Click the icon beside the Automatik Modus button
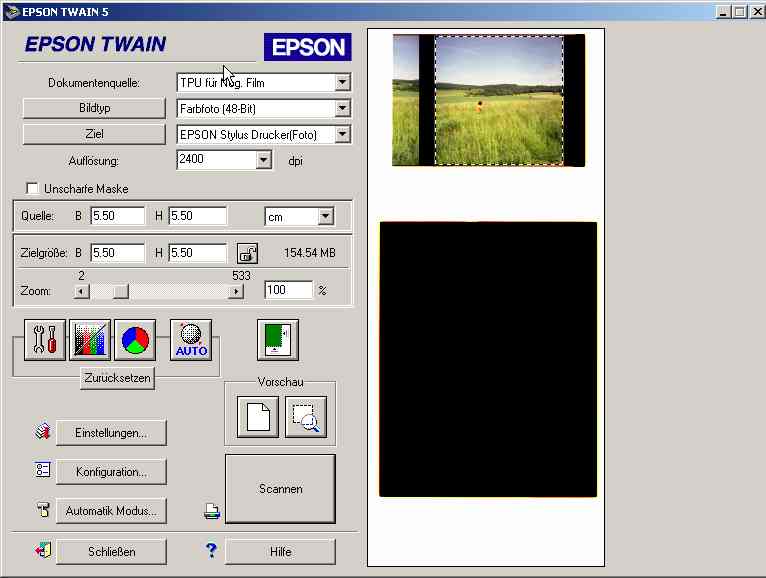This screenshot has height=578, width=766. [43, 510]
